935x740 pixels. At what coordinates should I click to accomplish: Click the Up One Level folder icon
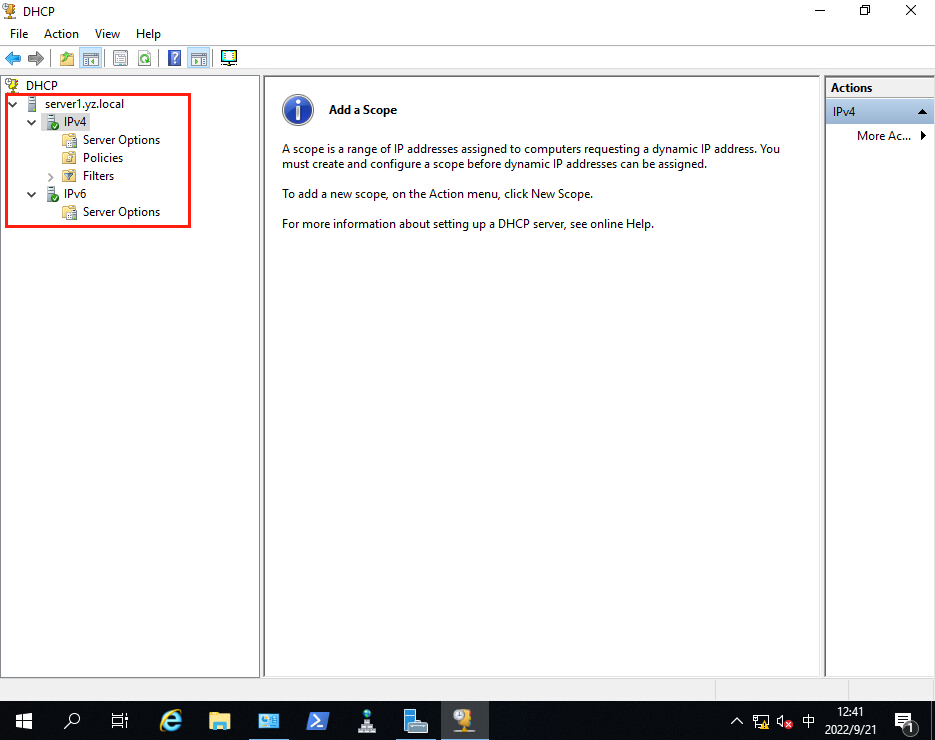[67, 58]
